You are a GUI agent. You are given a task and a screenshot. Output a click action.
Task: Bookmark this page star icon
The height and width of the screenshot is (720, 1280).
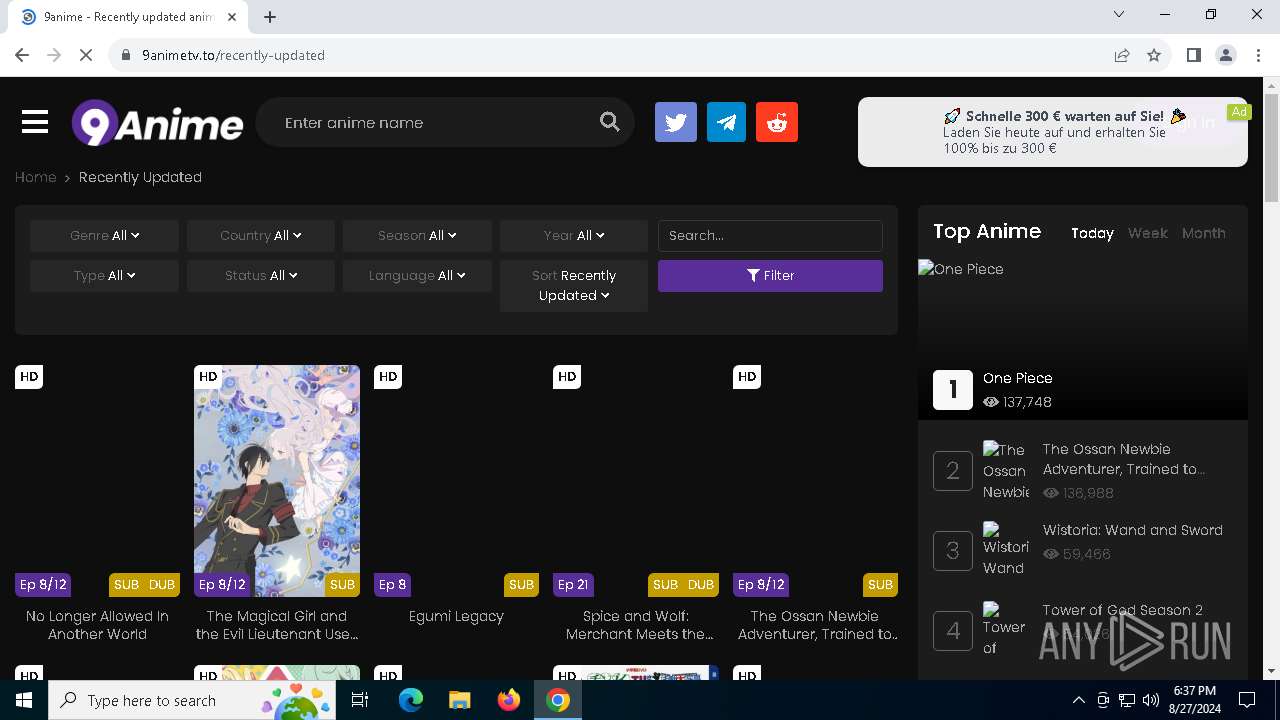pyautogui.click(x=1154, y=55)
